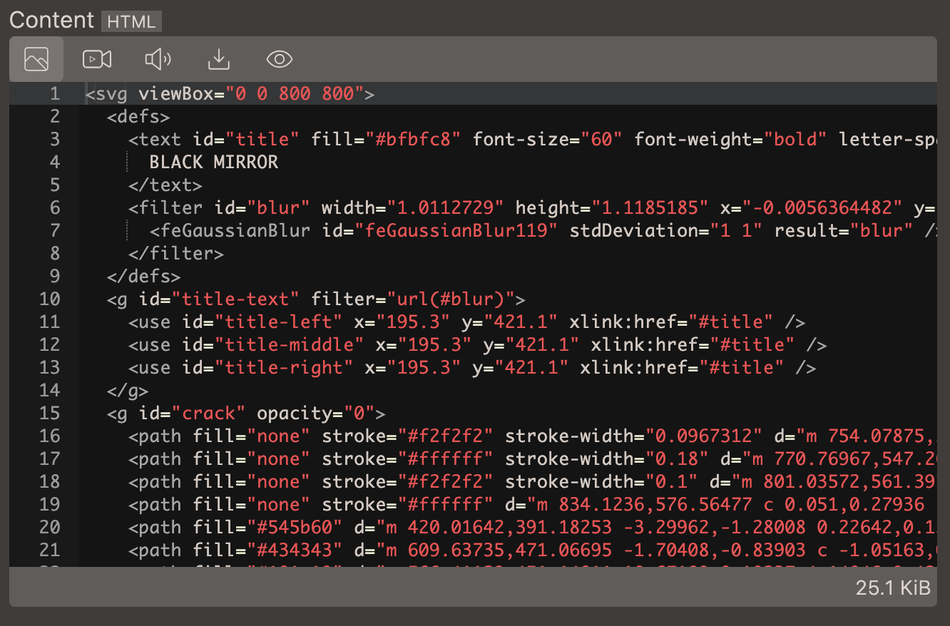
Task: Click the path starting m 834.1236
Action: tap(533, 505)
